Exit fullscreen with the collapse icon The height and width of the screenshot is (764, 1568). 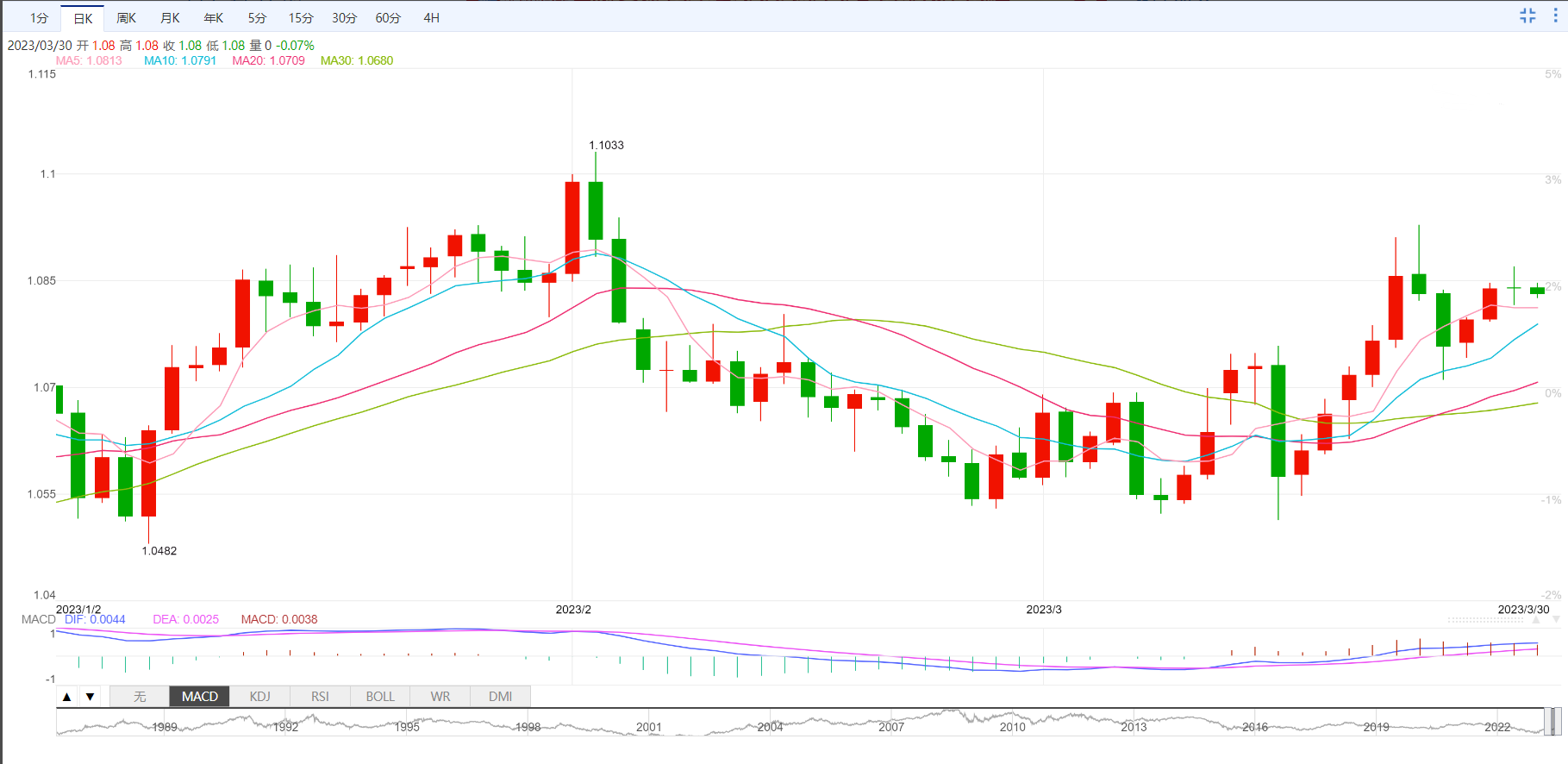(x=1527, y=16)
